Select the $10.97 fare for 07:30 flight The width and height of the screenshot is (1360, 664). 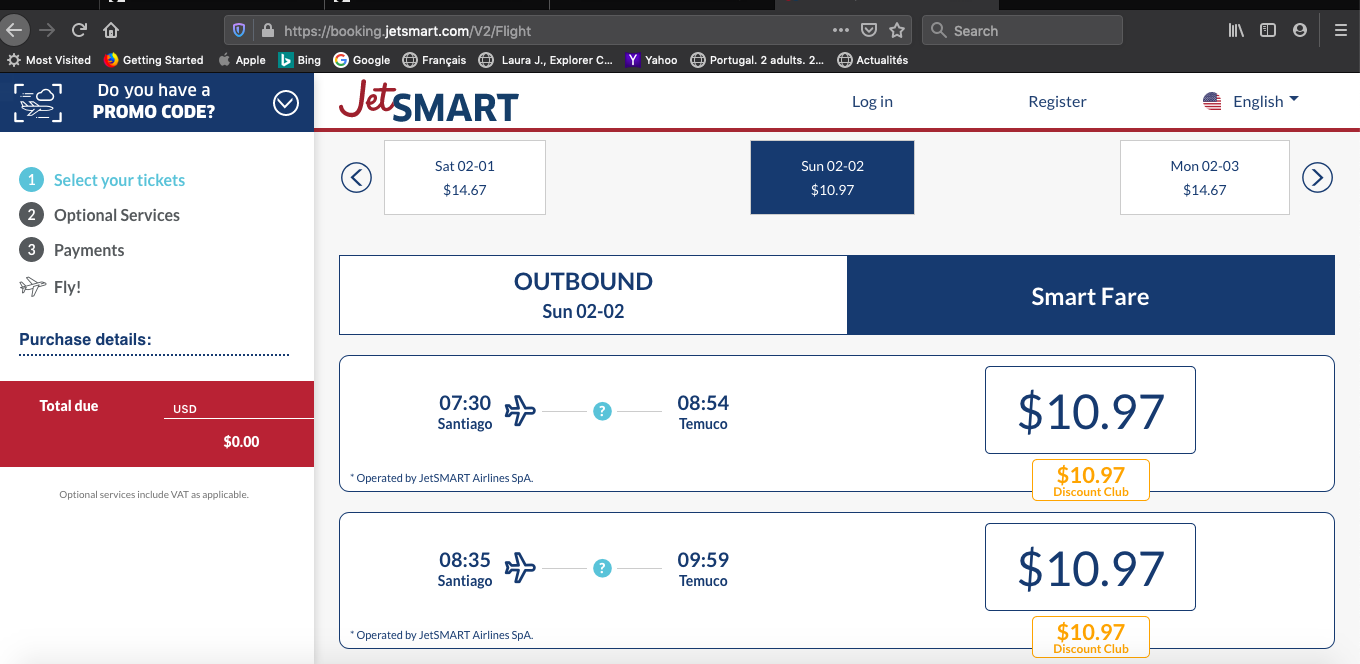coord(1090,410)
